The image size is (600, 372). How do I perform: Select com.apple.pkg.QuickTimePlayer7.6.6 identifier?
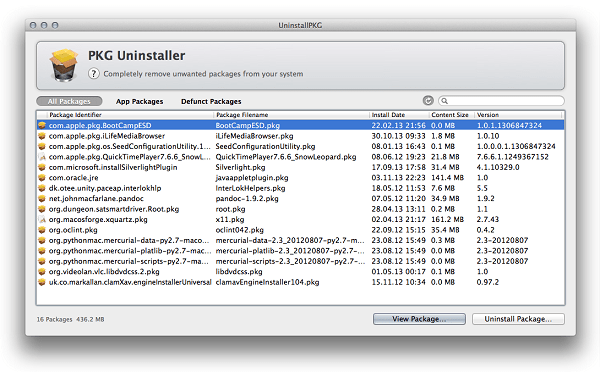pyautogui.click(x=130, y=157)
